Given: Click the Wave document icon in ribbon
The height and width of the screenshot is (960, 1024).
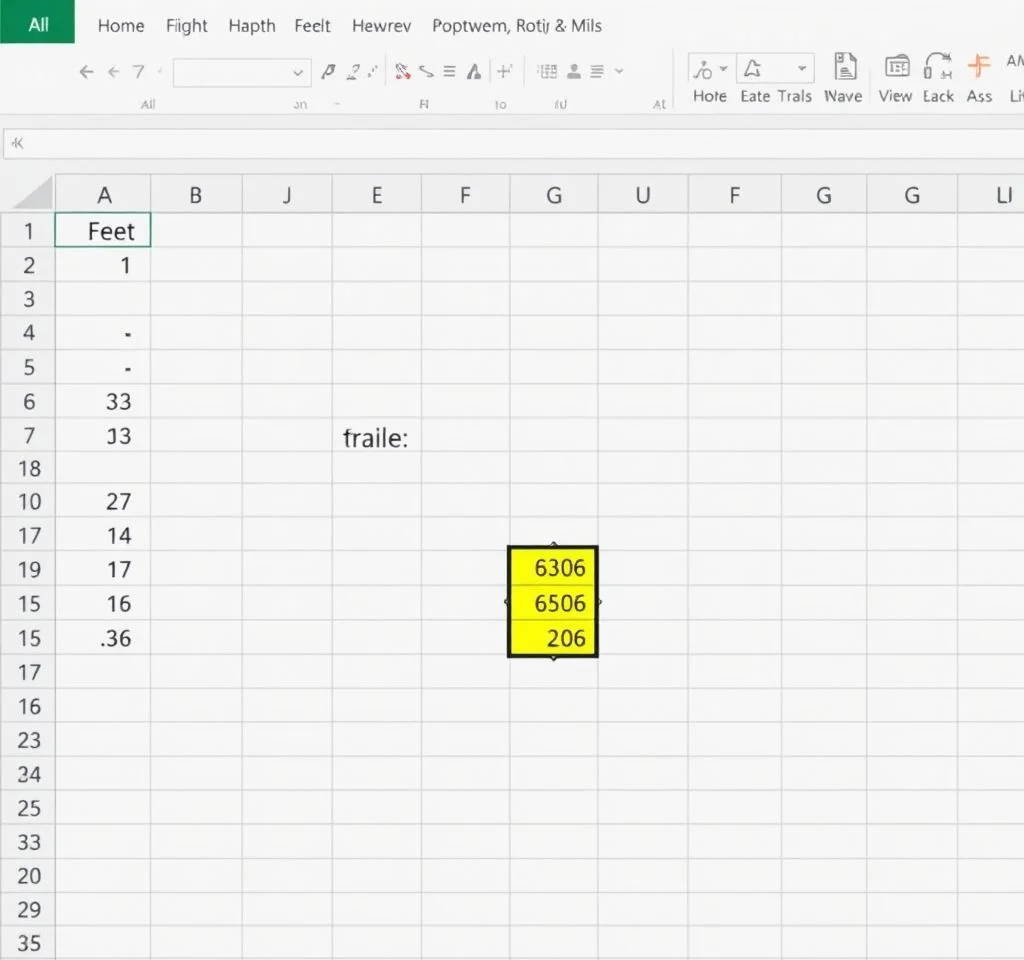Looking at the screenshot, I should click(x=845, y=68).
